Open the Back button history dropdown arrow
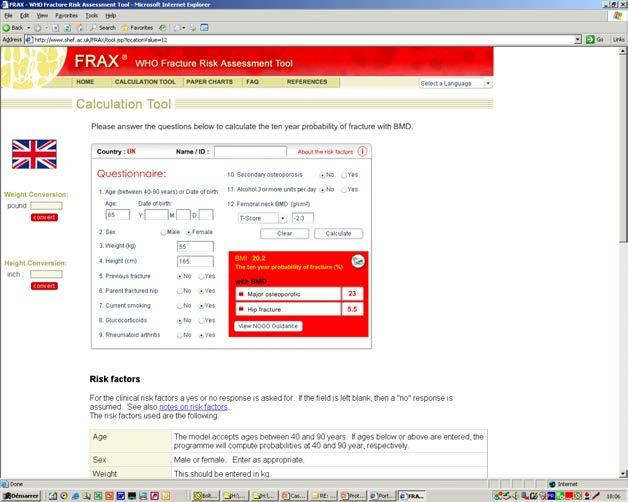This screenshot has height=502, width=628. tap(28, 28)
